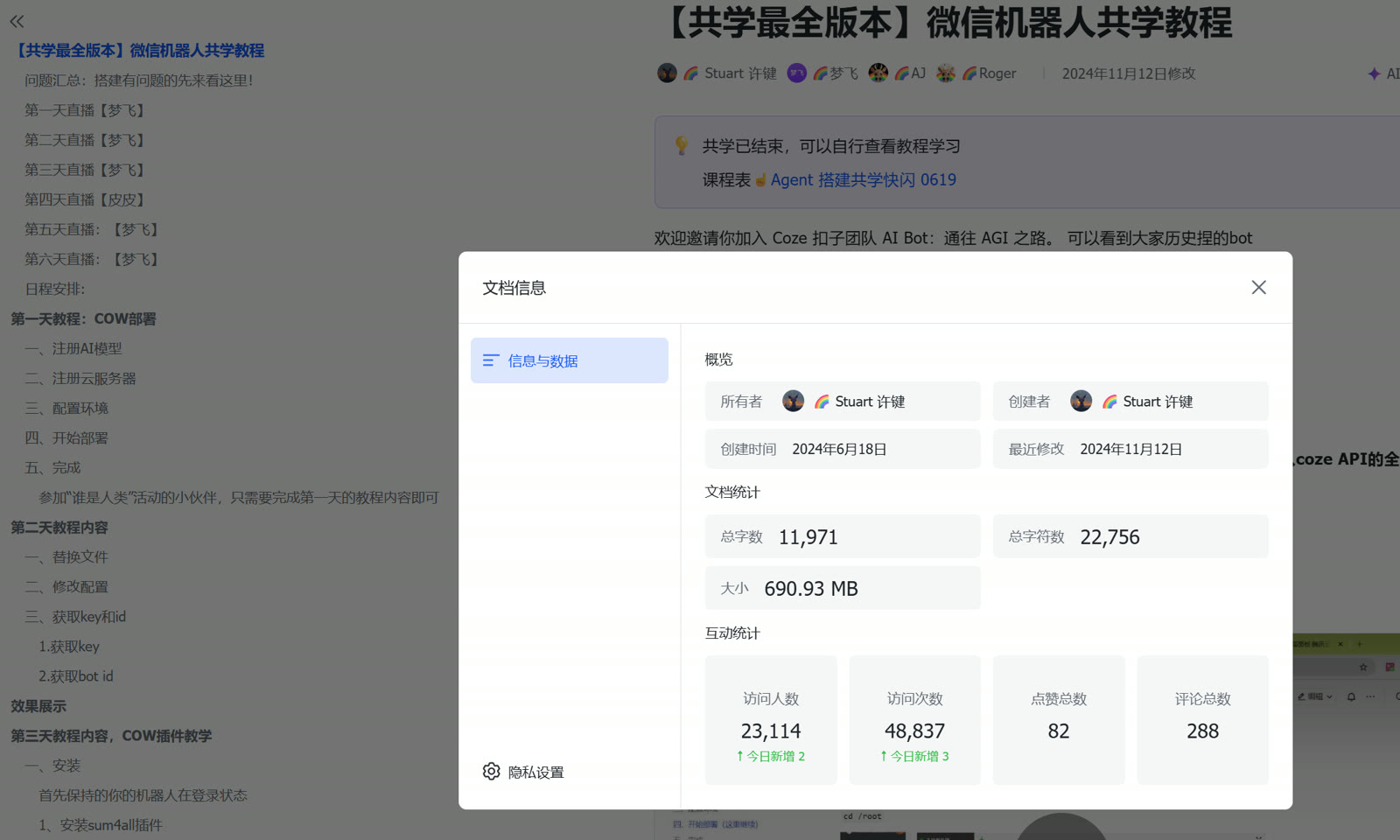Click author 梦飞 in document header
Viewport: 1400px width, 840px height.
point(843,73)
